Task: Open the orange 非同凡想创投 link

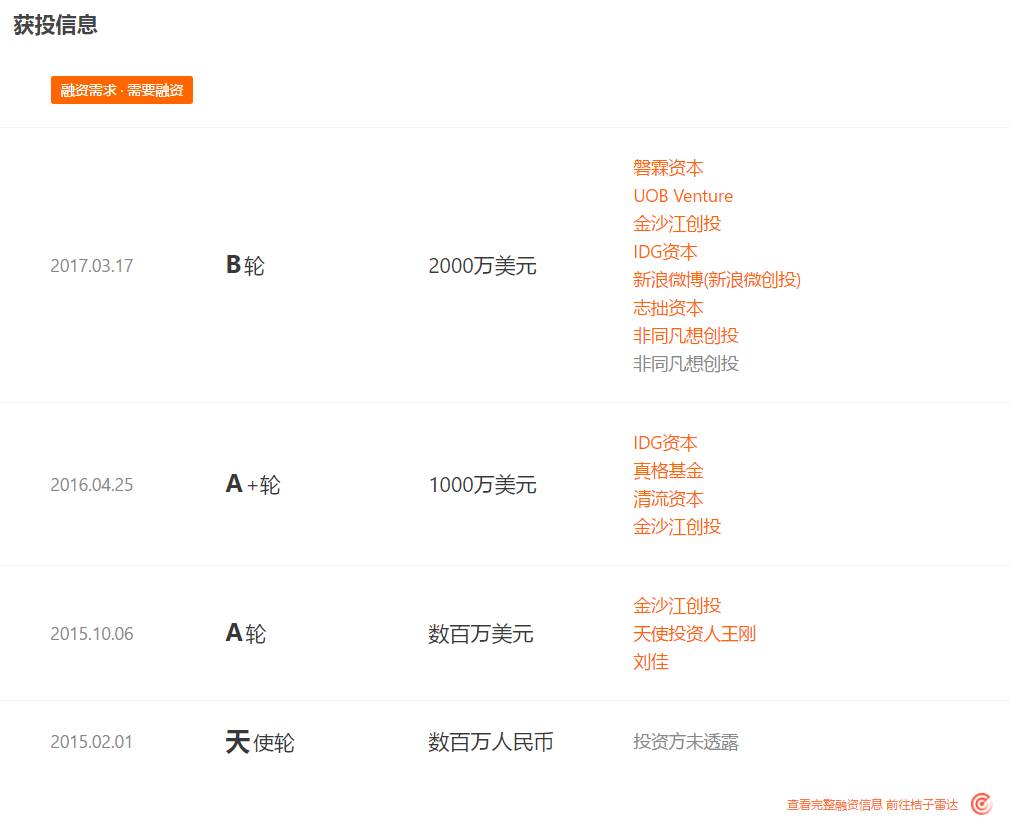Action: coord(686,335)
